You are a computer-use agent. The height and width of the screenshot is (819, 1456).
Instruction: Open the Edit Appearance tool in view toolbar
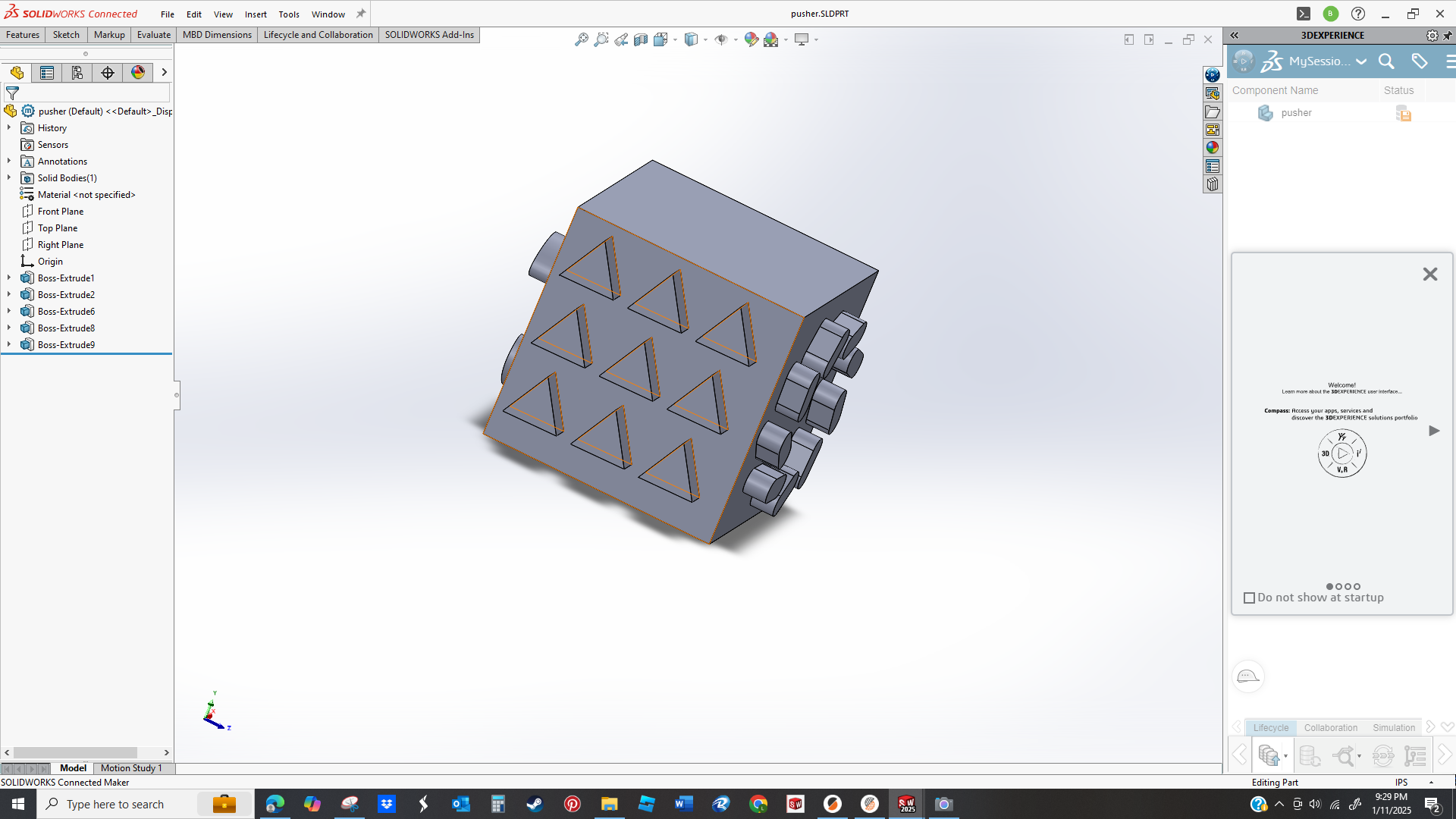[x=751, y=39]
